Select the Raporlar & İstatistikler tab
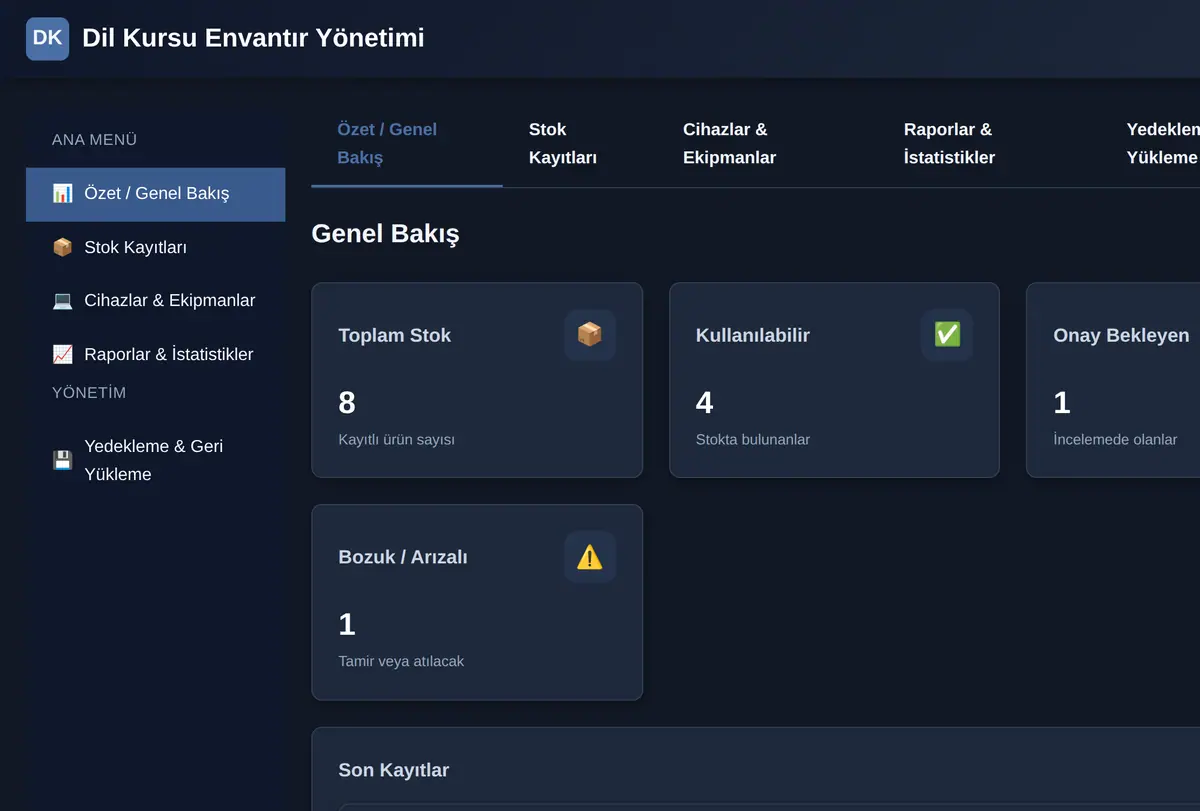The width and height of the screenshot is (1200, 811). 989,143
